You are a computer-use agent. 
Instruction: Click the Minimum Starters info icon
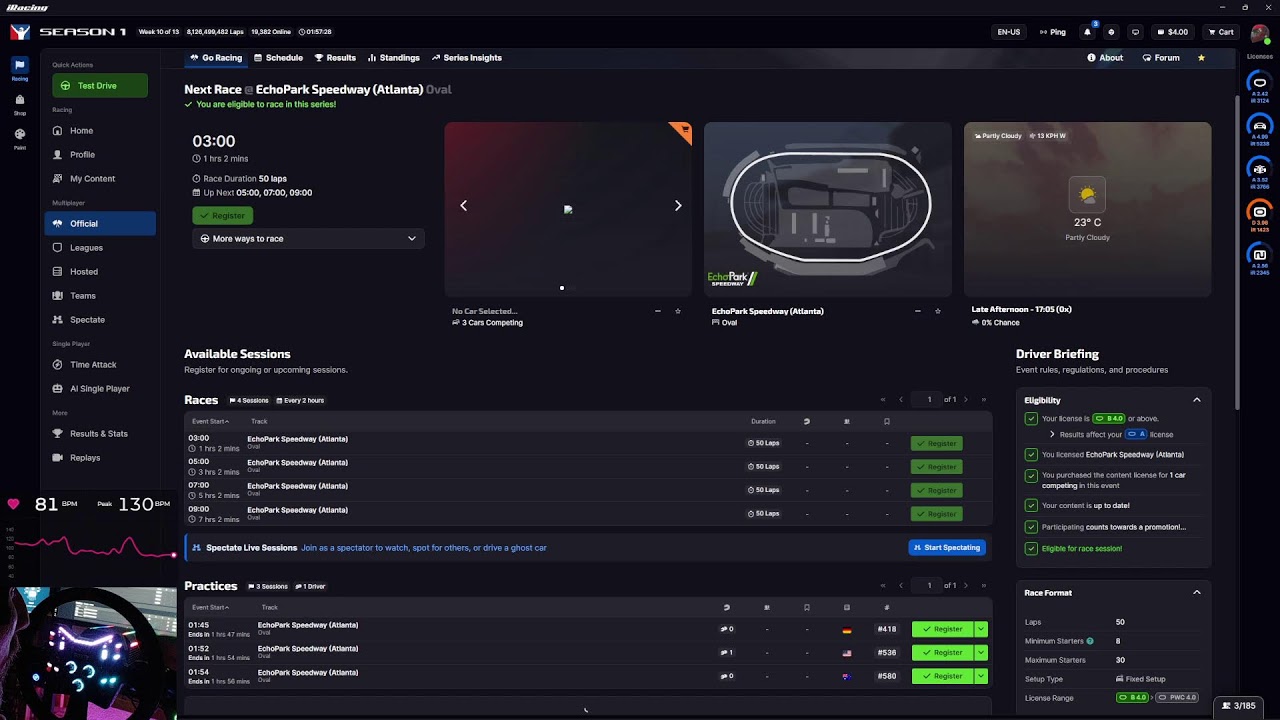click(1090, 641)
